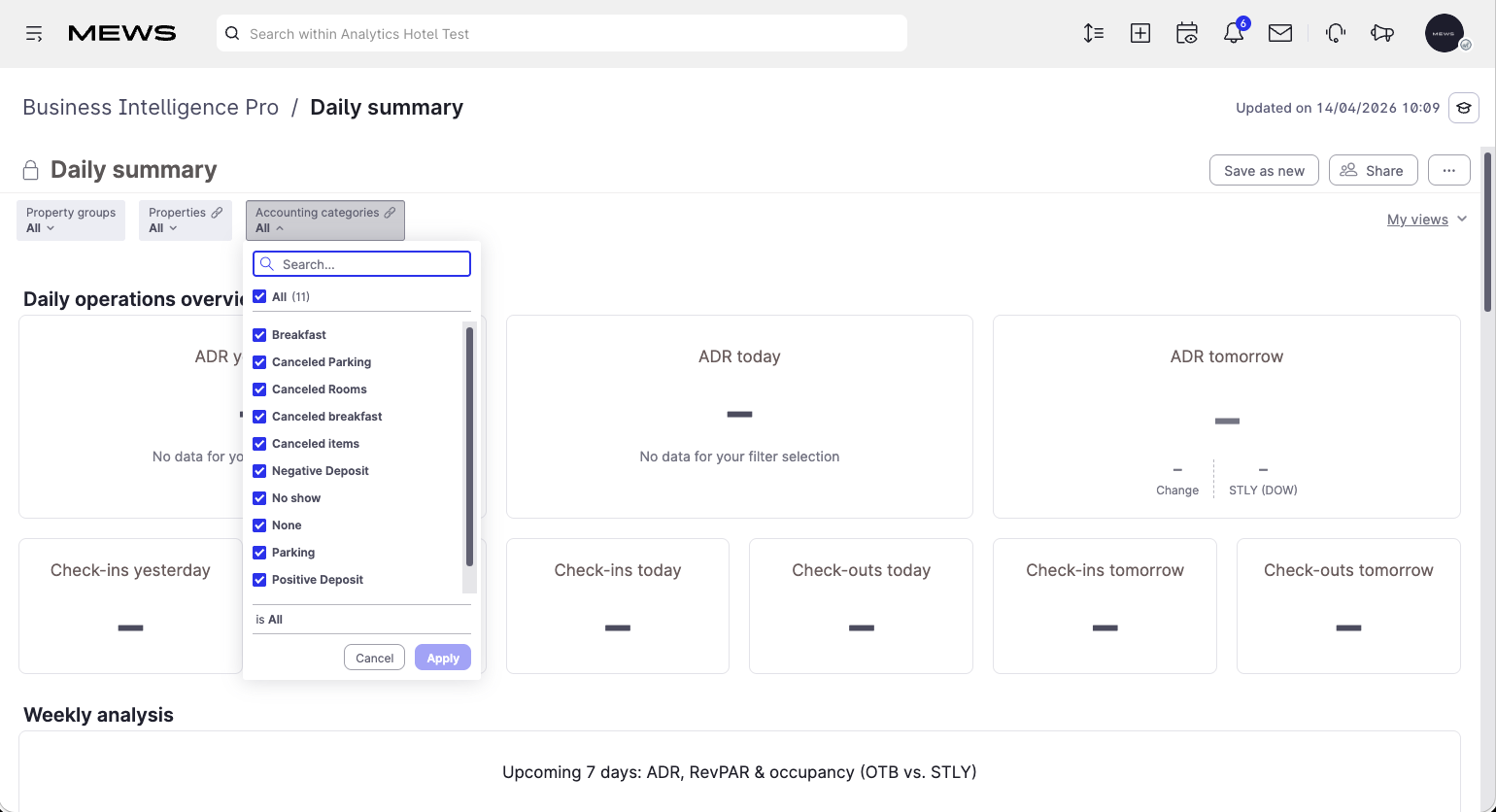Screen dimensions: 1496x812
Task: Uncheck the Canceled items checkbox
Action: click(x=259, y=444)
